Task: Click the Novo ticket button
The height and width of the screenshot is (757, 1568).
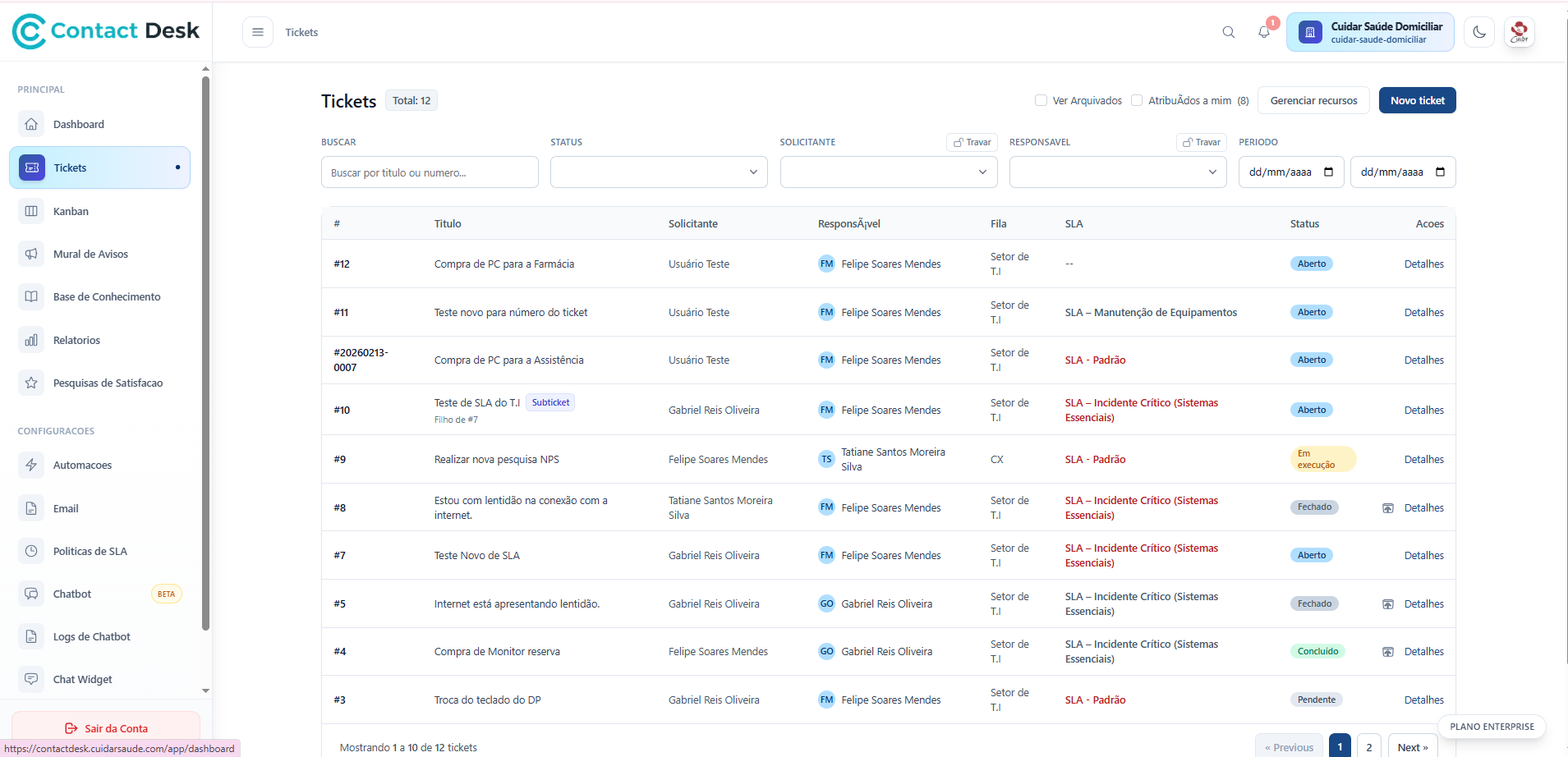Action: coord(1417,100)
